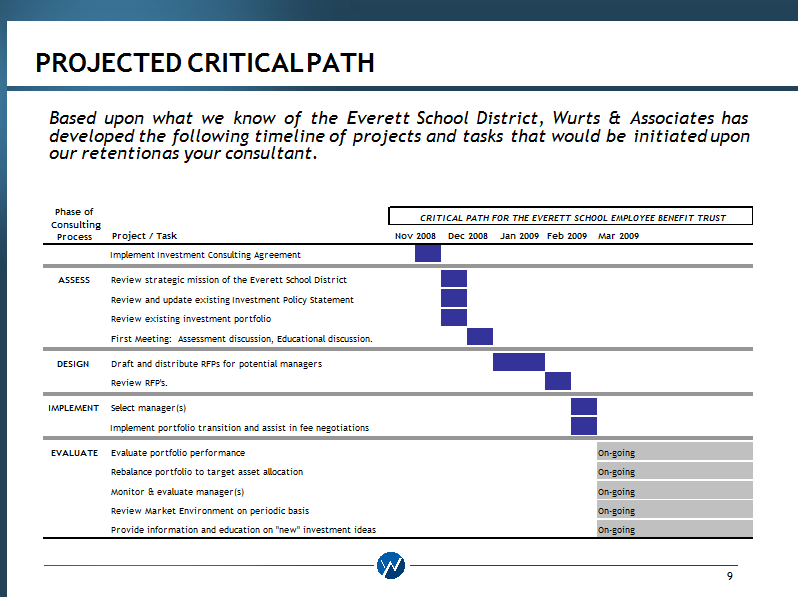Click the Wurts W logo in footer
This screenshot has height=600, width=800.
coord(391,565)
